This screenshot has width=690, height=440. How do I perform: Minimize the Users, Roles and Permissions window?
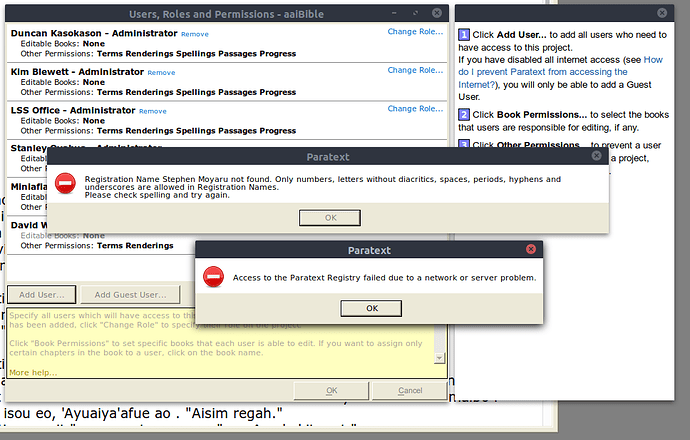point(394,13)
